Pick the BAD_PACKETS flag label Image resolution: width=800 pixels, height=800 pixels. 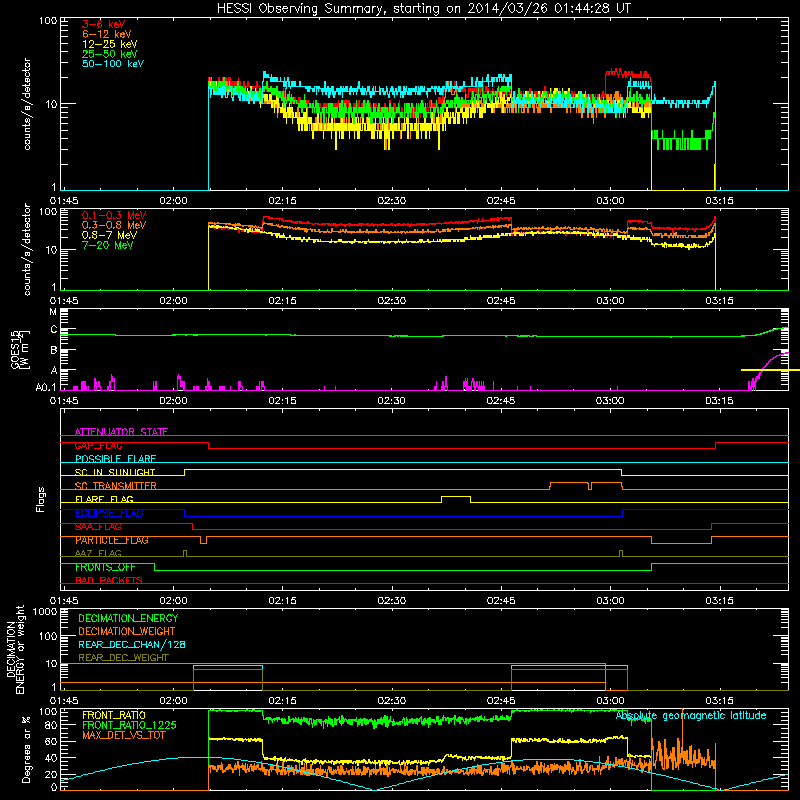pos(109,580)
